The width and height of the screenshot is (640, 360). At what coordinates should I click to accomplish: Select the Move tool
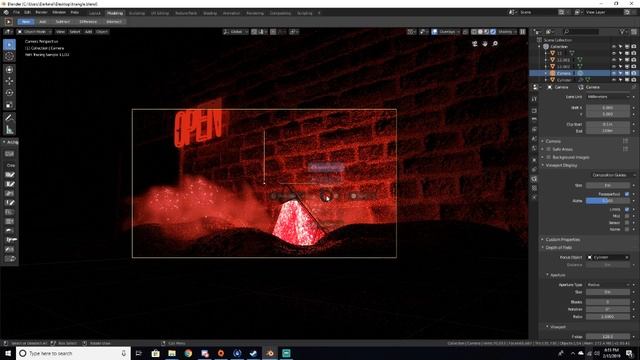click(9, 81)
